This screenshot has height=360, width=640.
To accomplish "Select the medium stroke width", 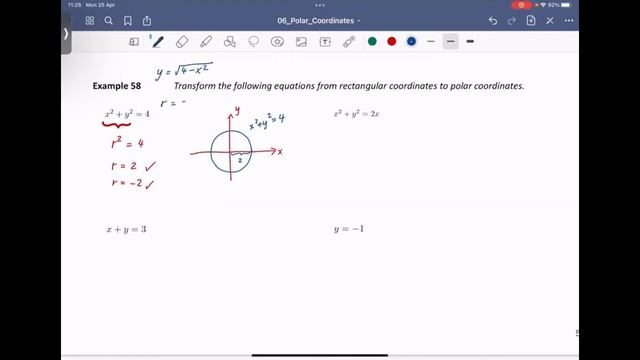I will 451,41.
